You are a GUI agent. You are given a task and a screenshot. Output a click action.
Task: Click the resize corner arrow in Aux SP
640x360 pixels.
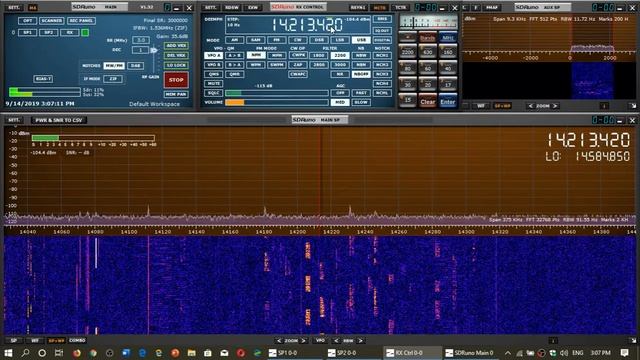pyautogui.click(x=633, y=106)
